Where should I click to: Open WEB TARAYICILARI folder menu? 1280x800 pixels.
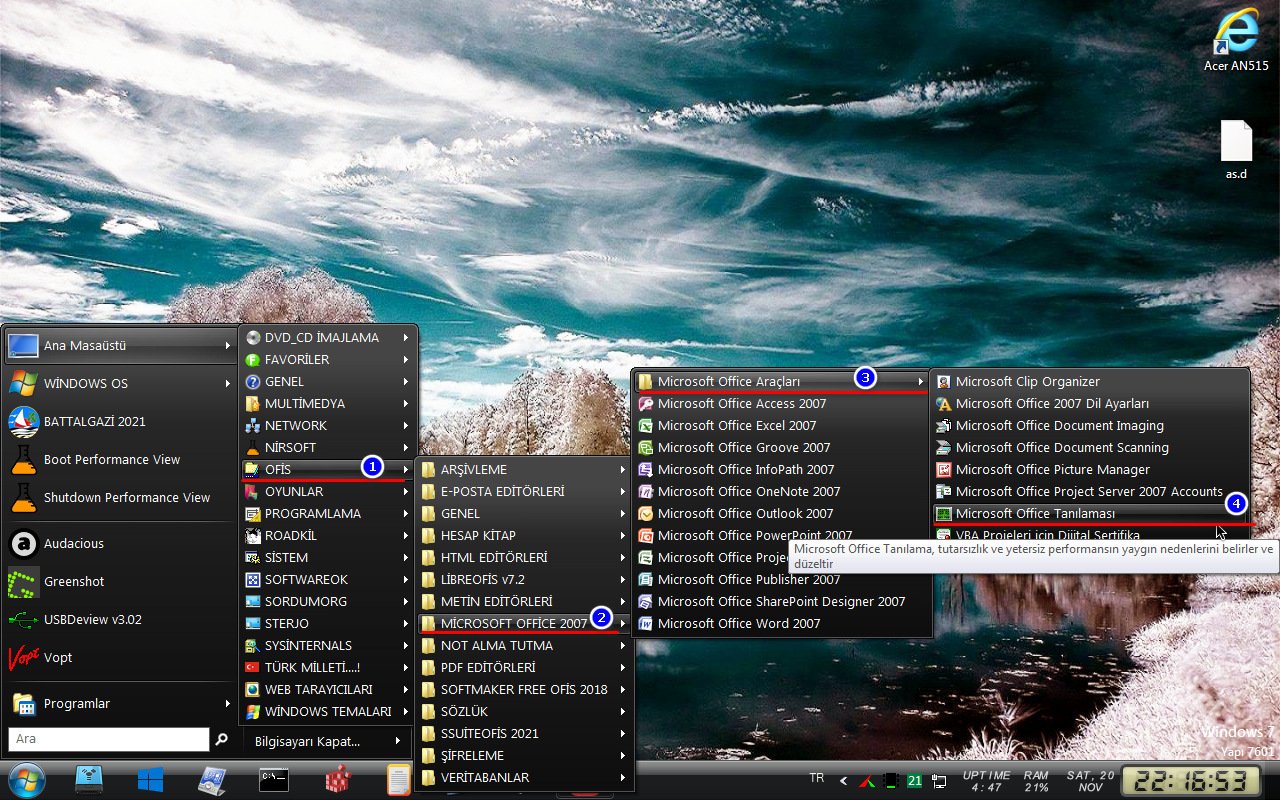point(328,689)
